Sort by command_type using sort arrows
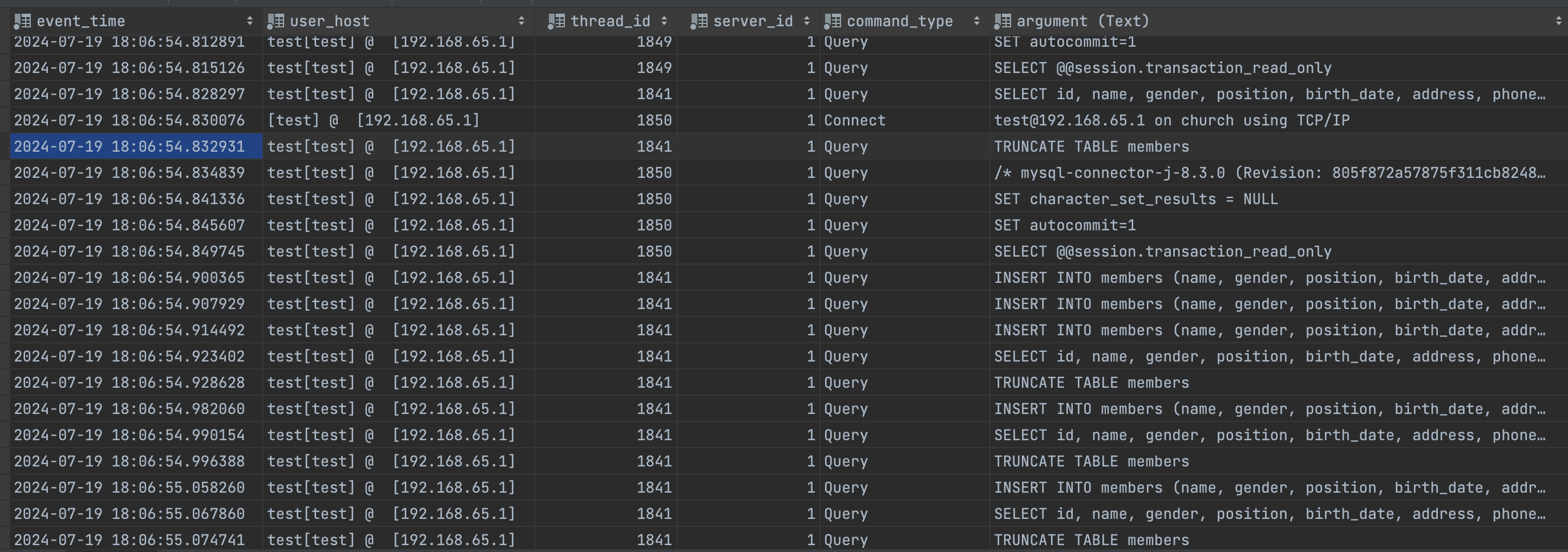The height and width of the screenshot is (552, 1568). [x=976, y=21]
